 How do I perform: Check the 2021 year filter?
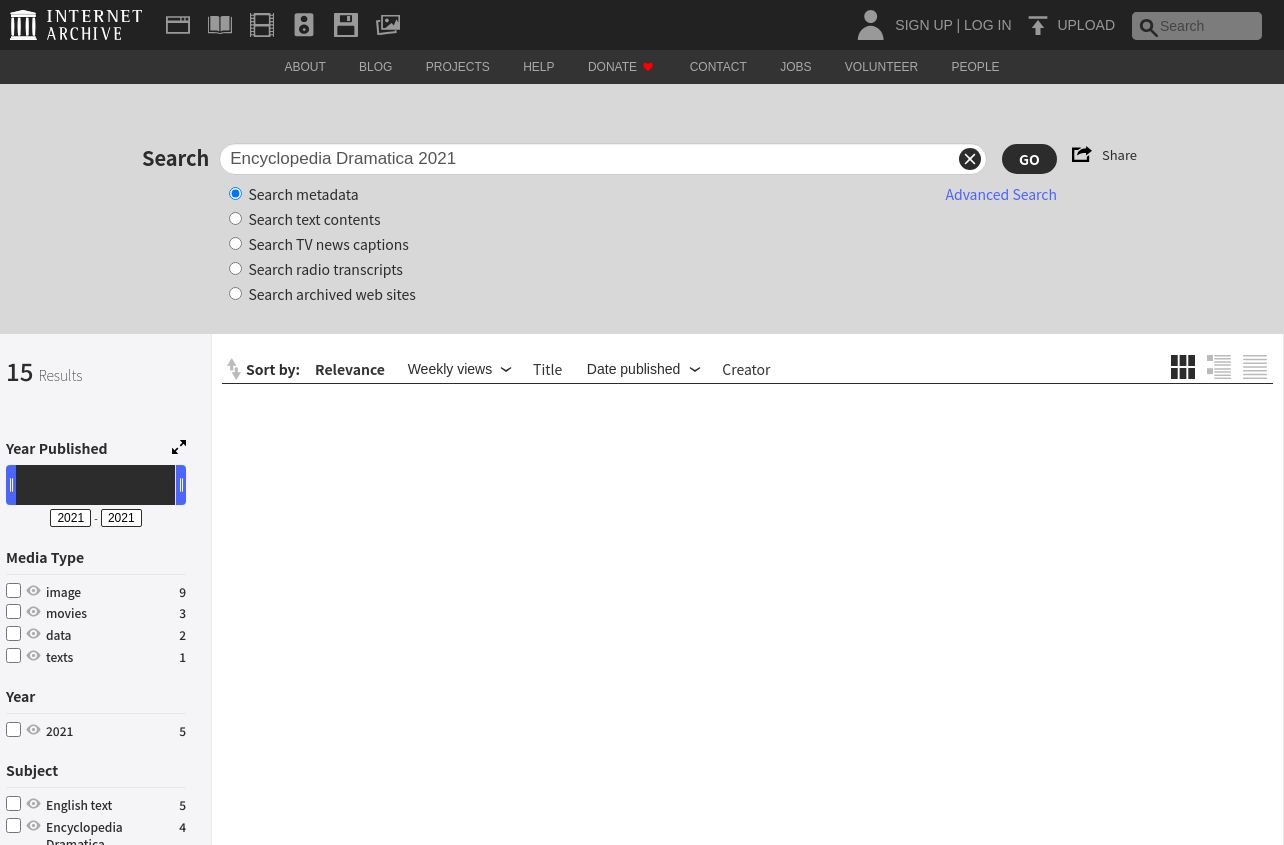(x=13, y=729)
